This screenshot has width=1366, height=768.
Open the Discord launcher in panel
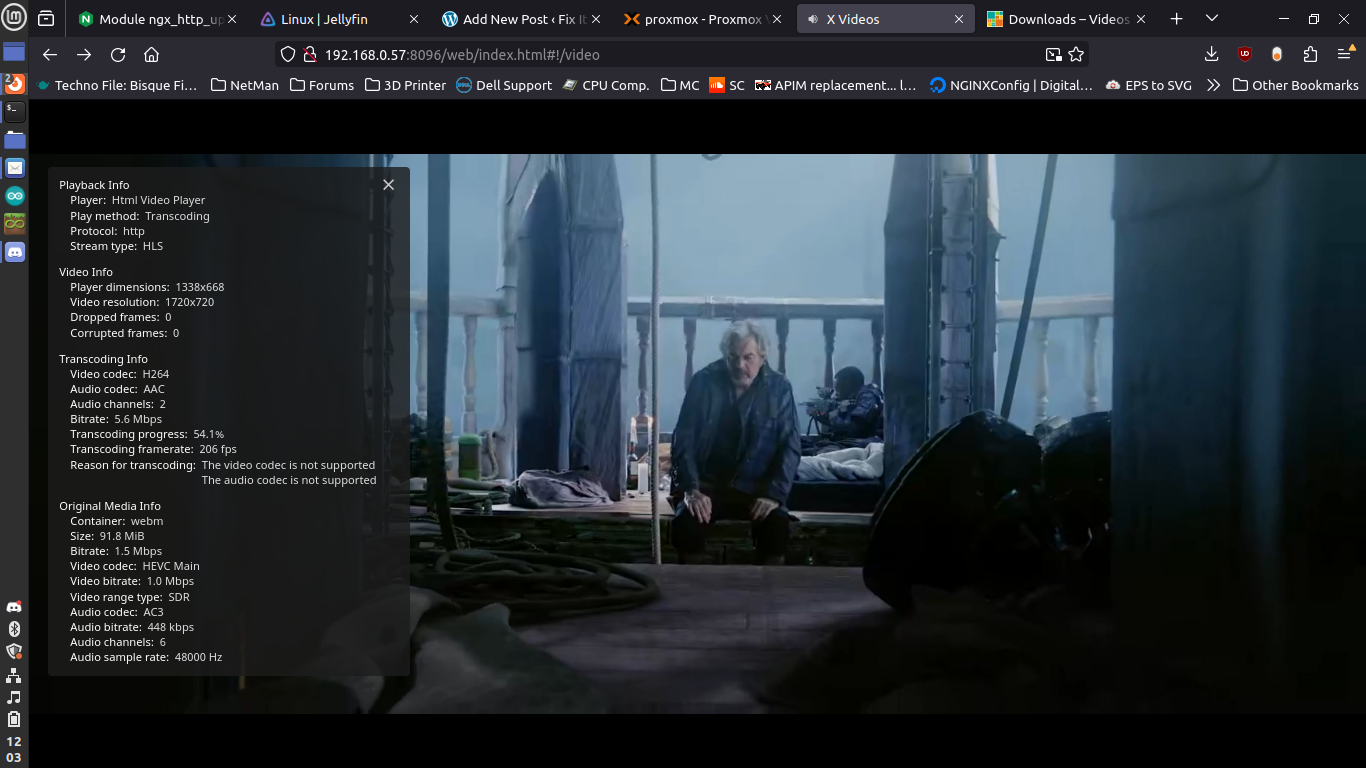click(x=14, y=252)
